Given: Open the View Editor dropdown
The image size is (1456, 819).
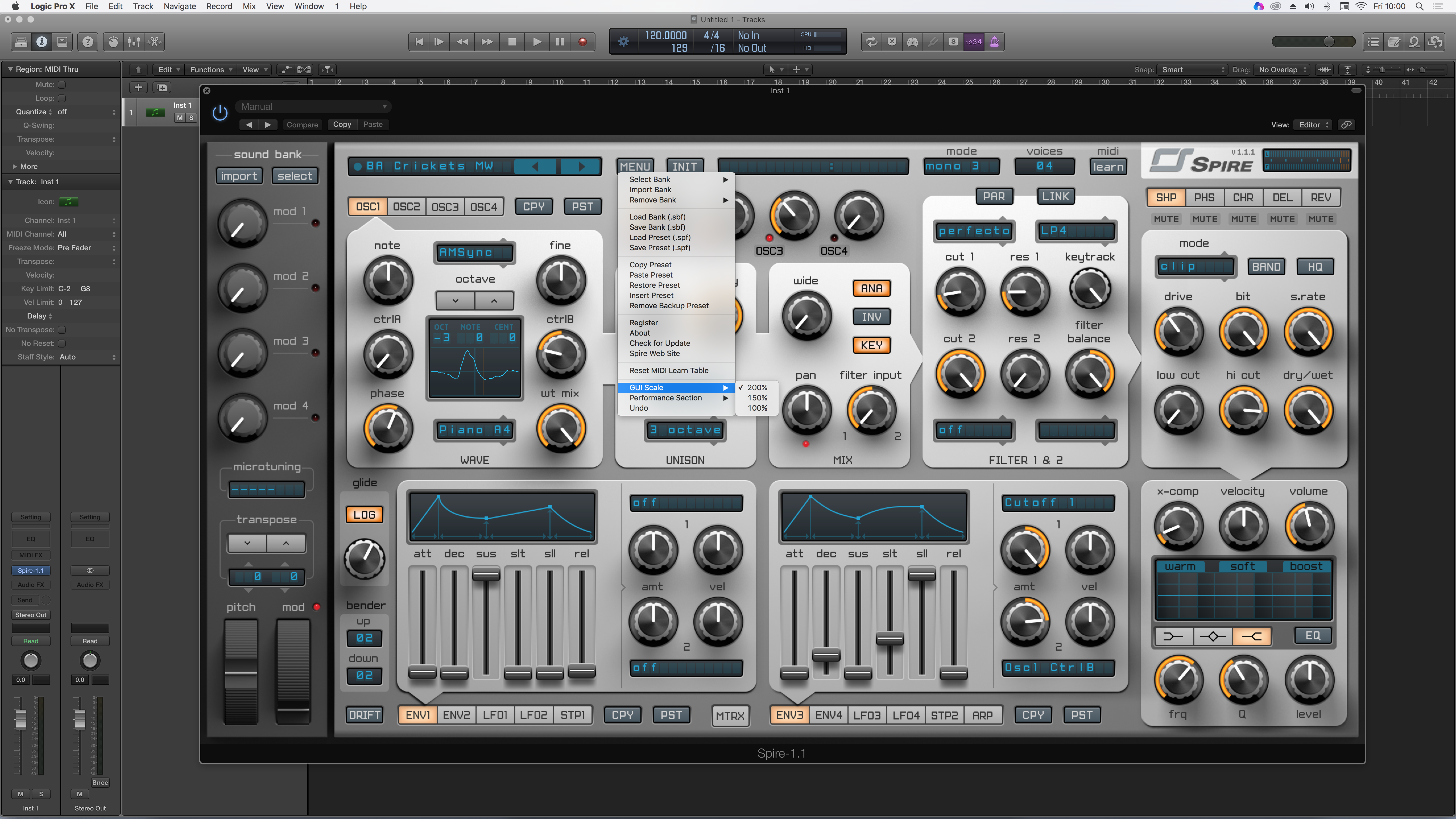Looking at the screenshot, I should [1314, 125].
